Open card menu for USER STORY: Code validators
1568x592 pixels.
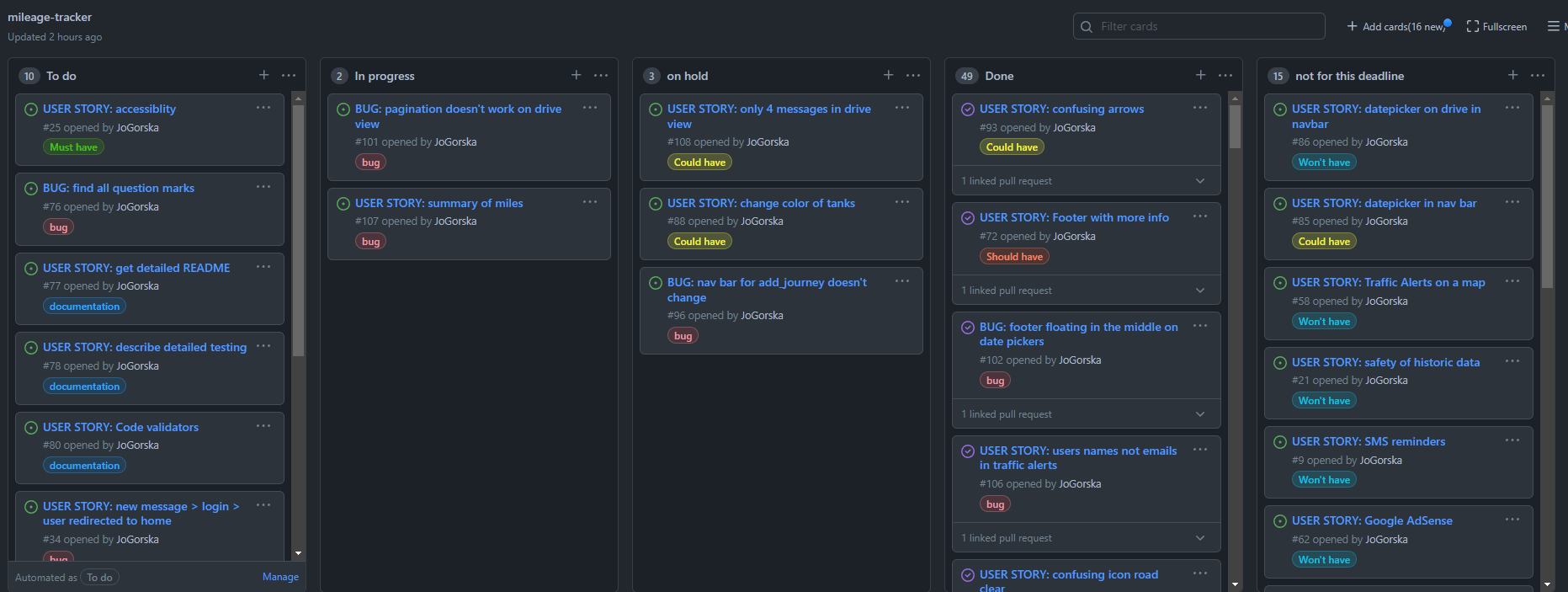(x=263, y=426)
